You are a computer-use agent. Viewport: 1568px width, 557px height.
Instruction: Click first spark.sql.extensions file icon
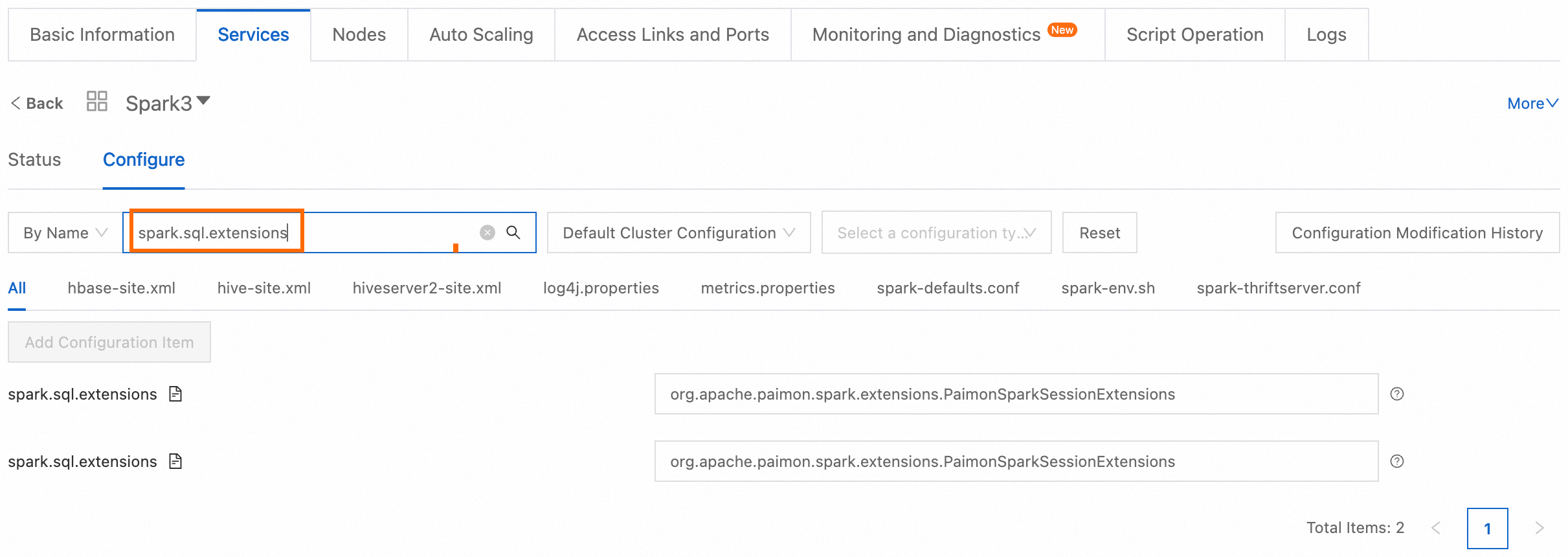[x=175, y=394]
